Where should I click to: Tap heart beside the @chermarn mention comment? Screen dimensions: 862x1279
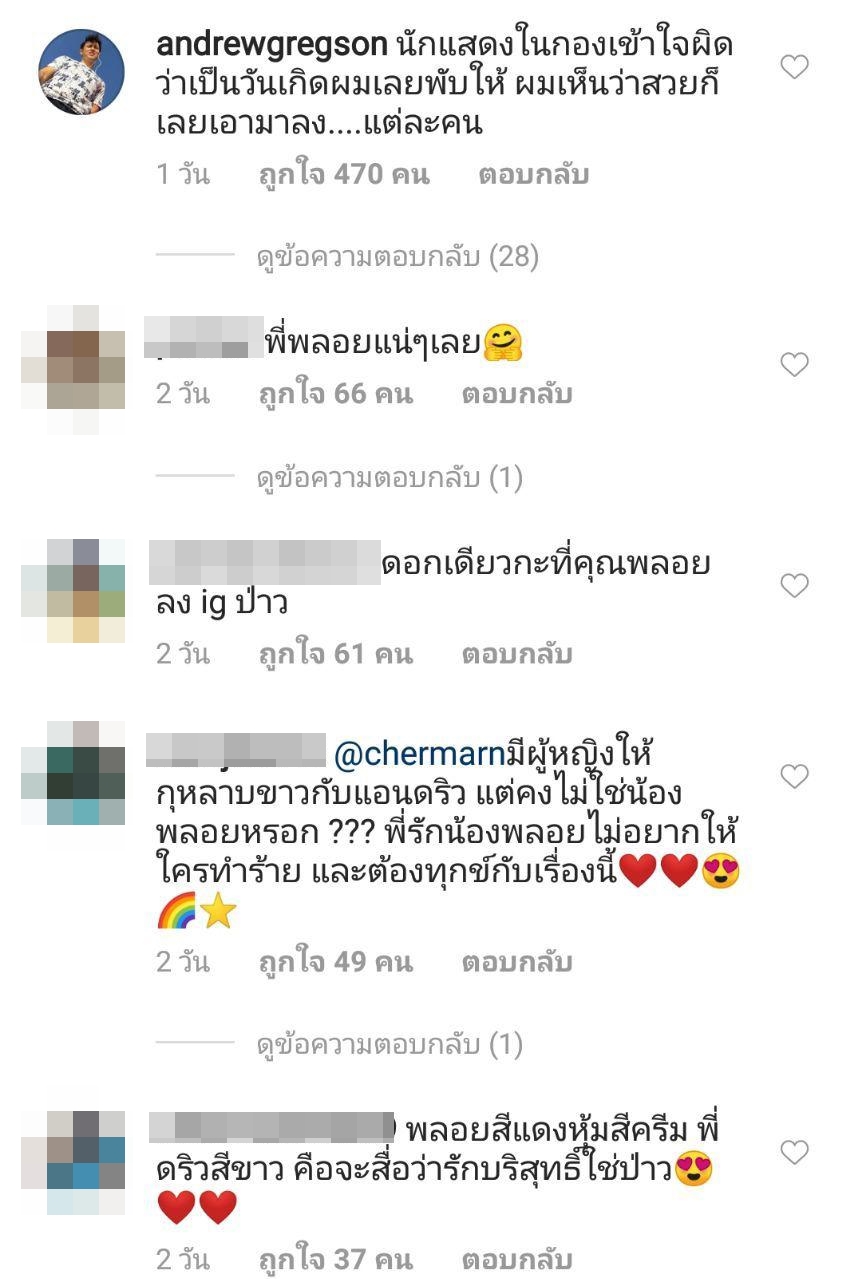794,776
